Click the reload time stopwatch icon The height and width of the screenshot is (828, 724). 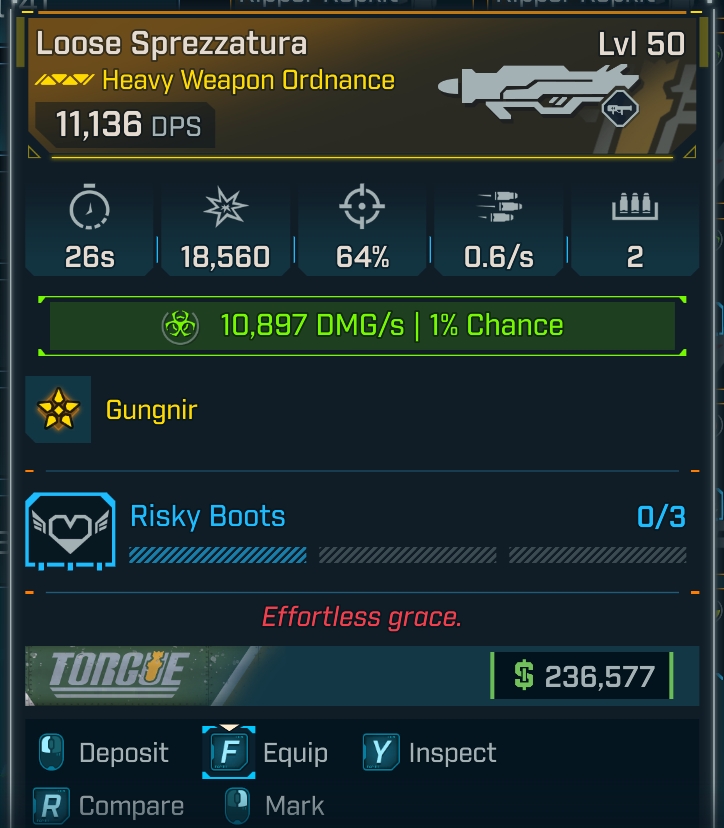click(x=89, y=210)
